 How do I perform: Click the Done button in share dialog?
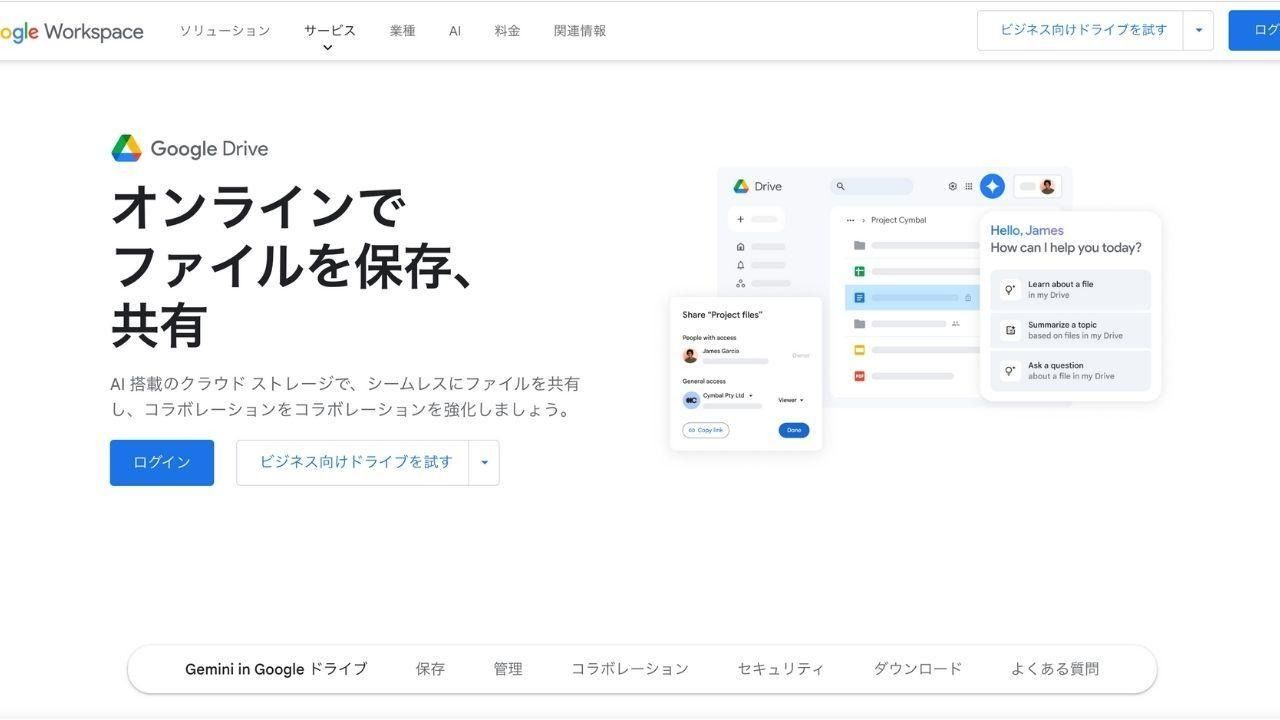(794, 430)
